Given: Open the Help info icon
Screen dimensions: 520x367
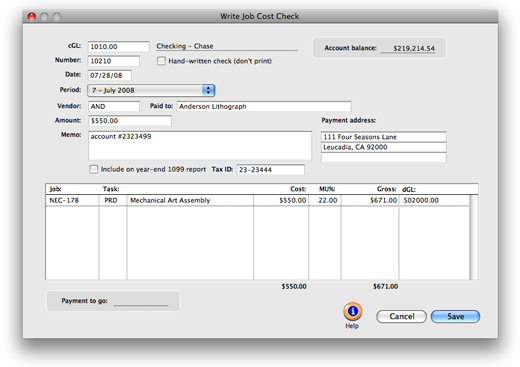Looking at the screenshot, I should coord(352,311).
